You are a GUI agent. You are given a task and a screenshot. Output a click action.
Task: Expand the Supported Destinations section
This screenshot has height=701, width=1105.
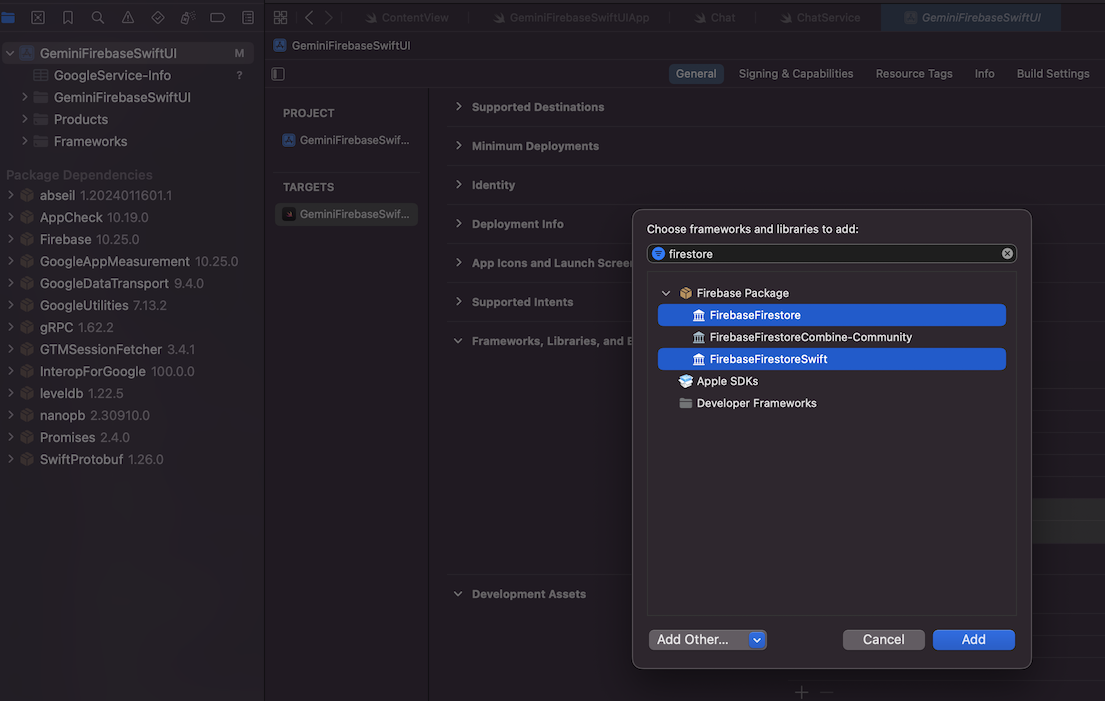point(459,107)
